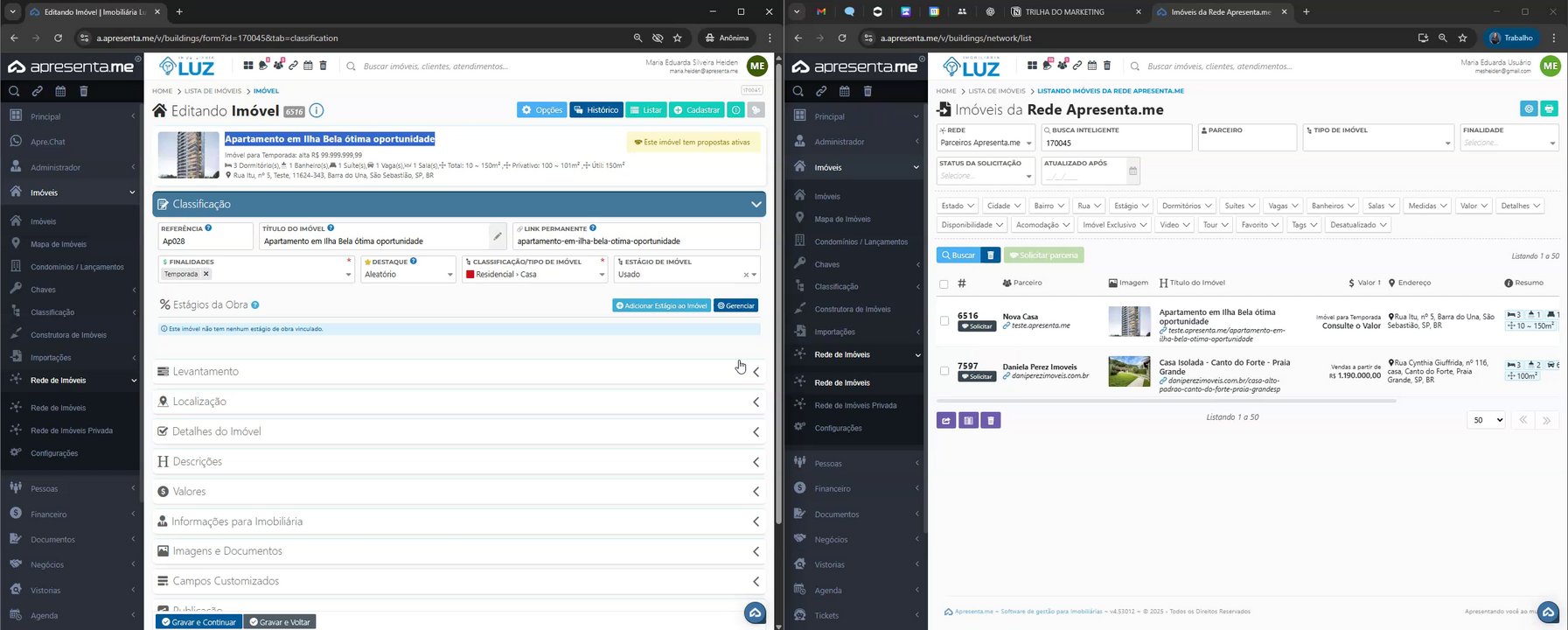Click the Buscar button in right window
This screenshot has width=1568, height=630.
pos(958,255)
